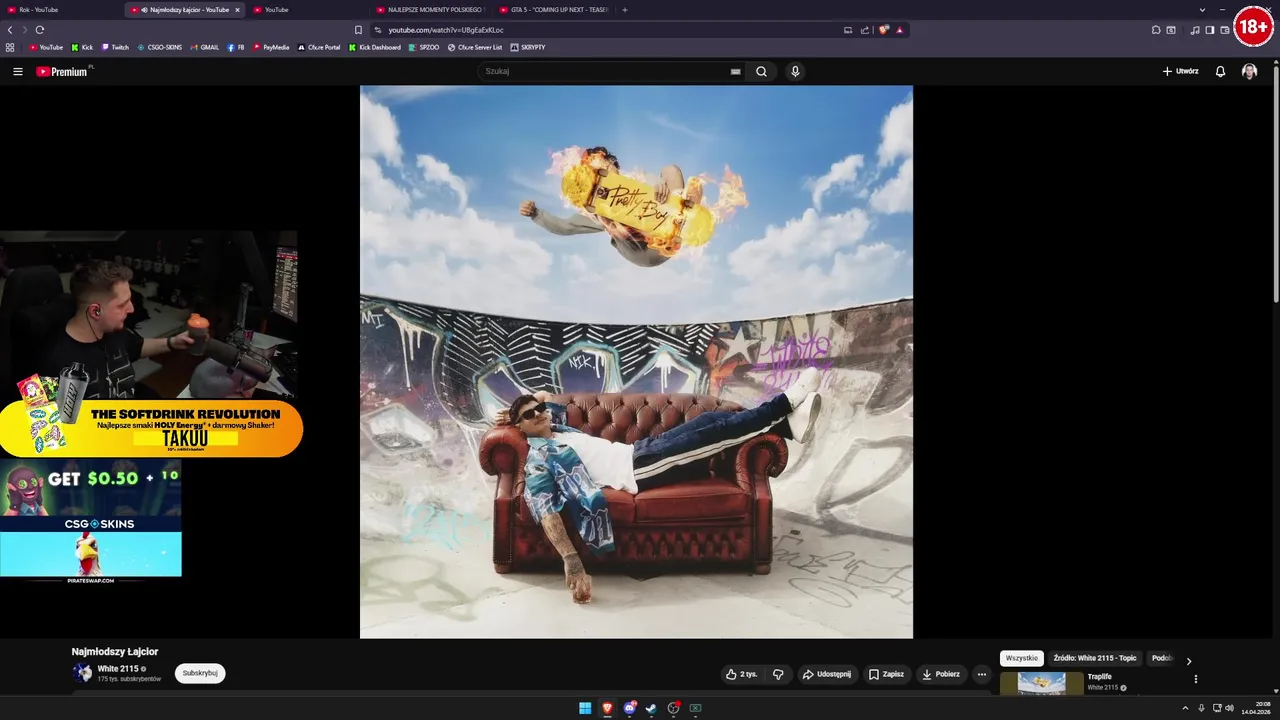Open the Traplife video thumbnail
Screen dimensions: 1280x720
tap(1041, 683)
